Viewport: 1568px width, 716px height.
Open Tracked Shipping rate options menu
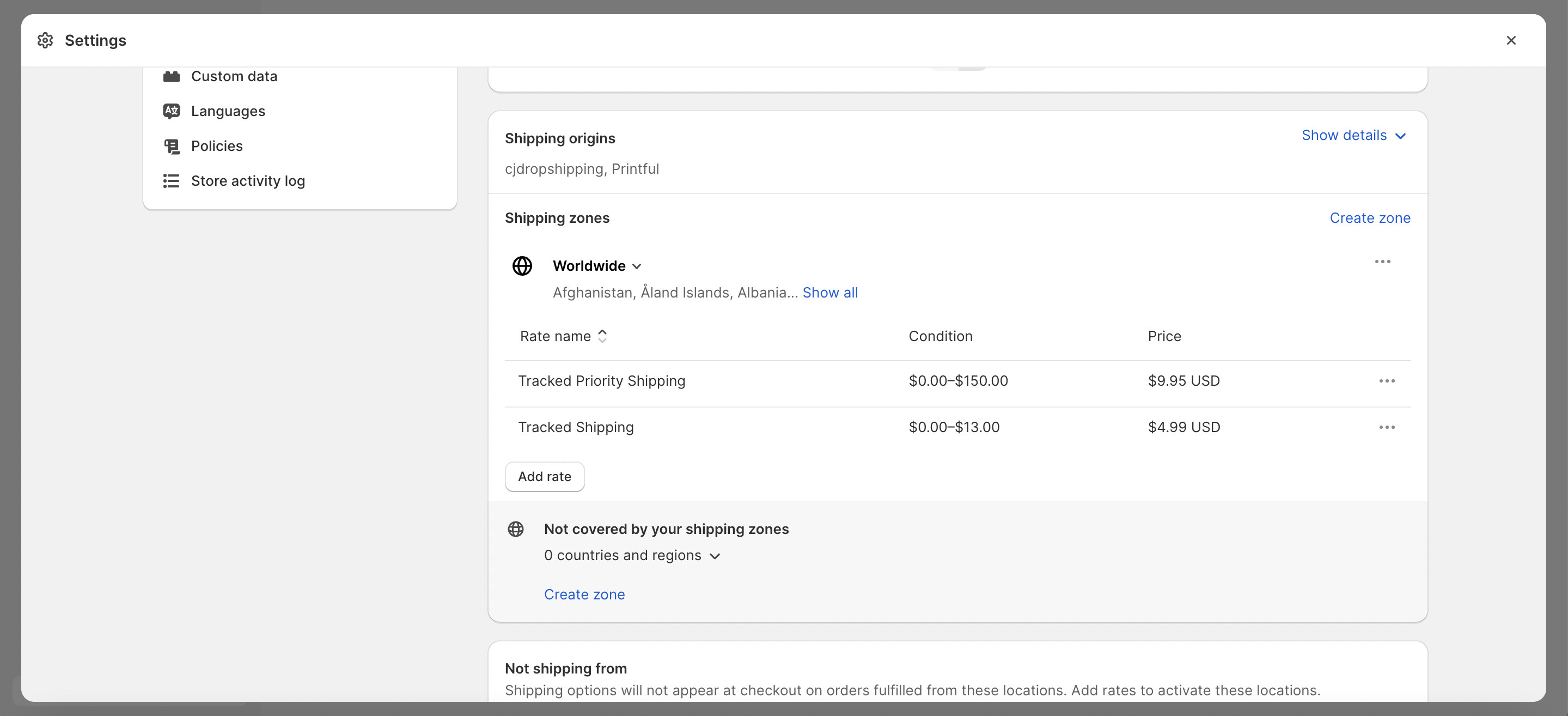1387,427
